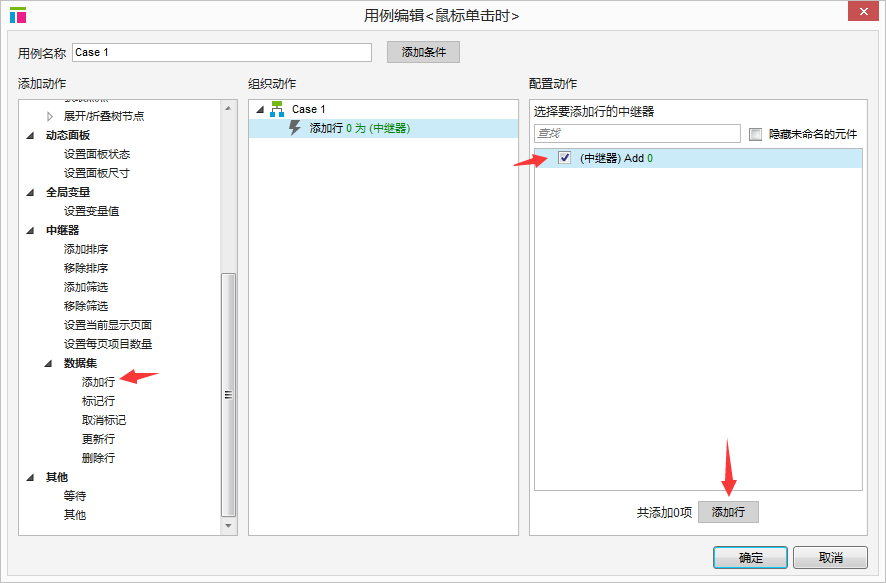Click the 用例名称 text field
The image size is (886, 583).
pos(222,52)
